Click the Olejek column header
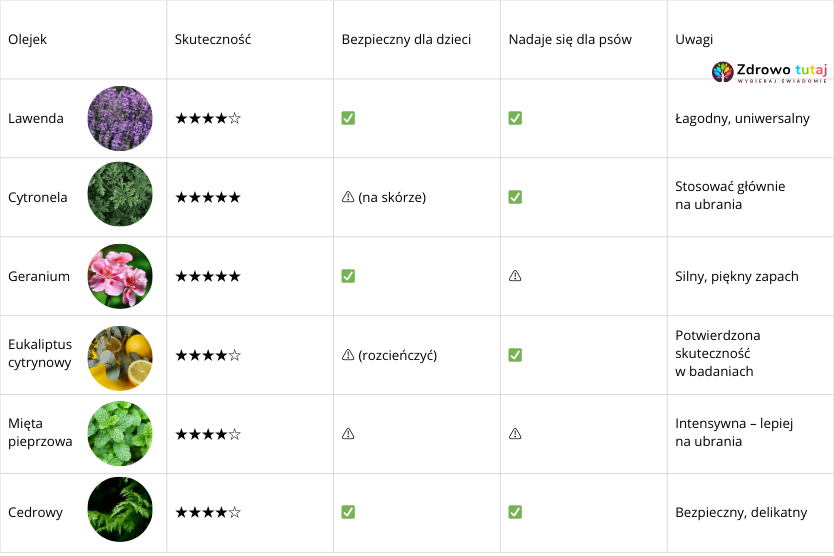834x556 pixels. 28,40
